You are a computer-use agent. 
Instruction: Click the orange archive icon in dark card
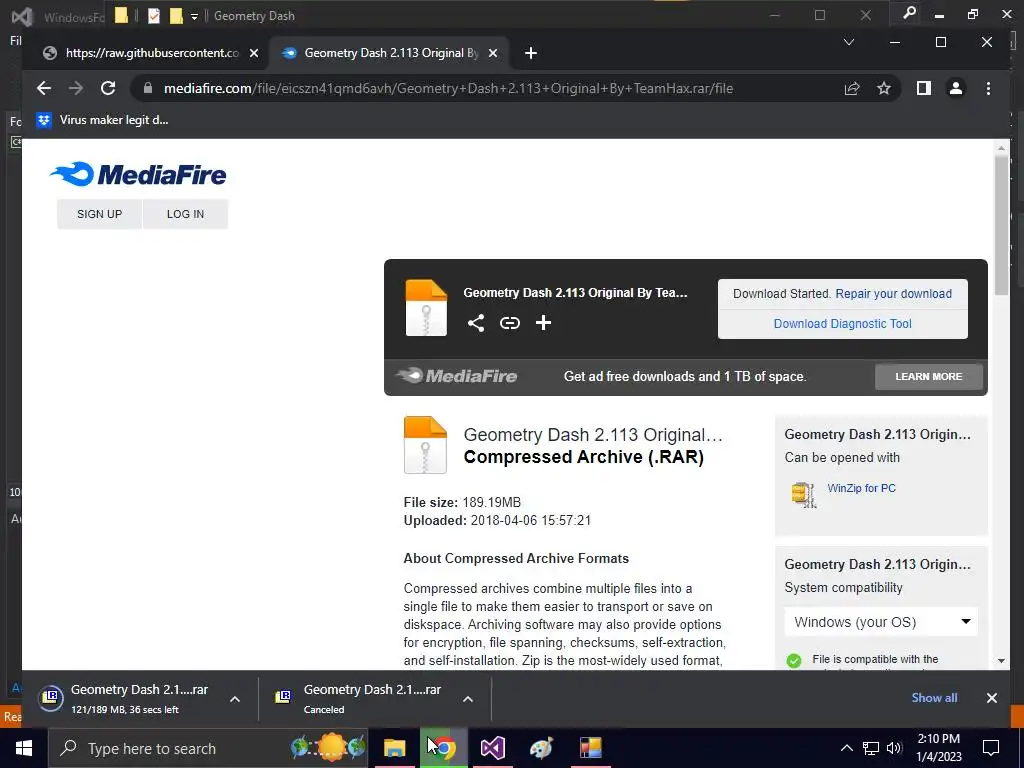[x=426, y=308]
